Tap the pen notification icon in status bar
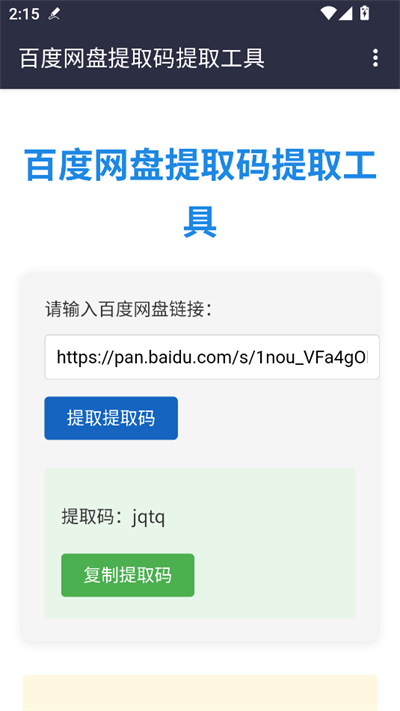The image size is (400, 711). (x=54, y=15)
